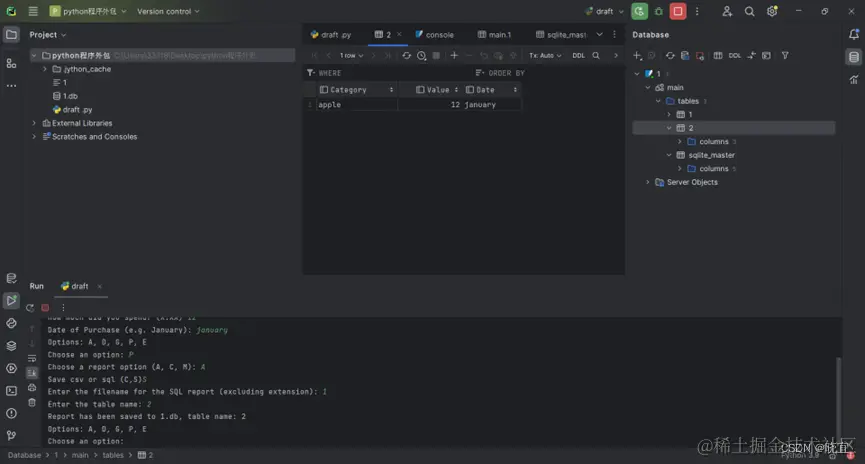Open the 1 row page-size dropdown
Viewport: 865px width, 464px height.
pos(351,55)
